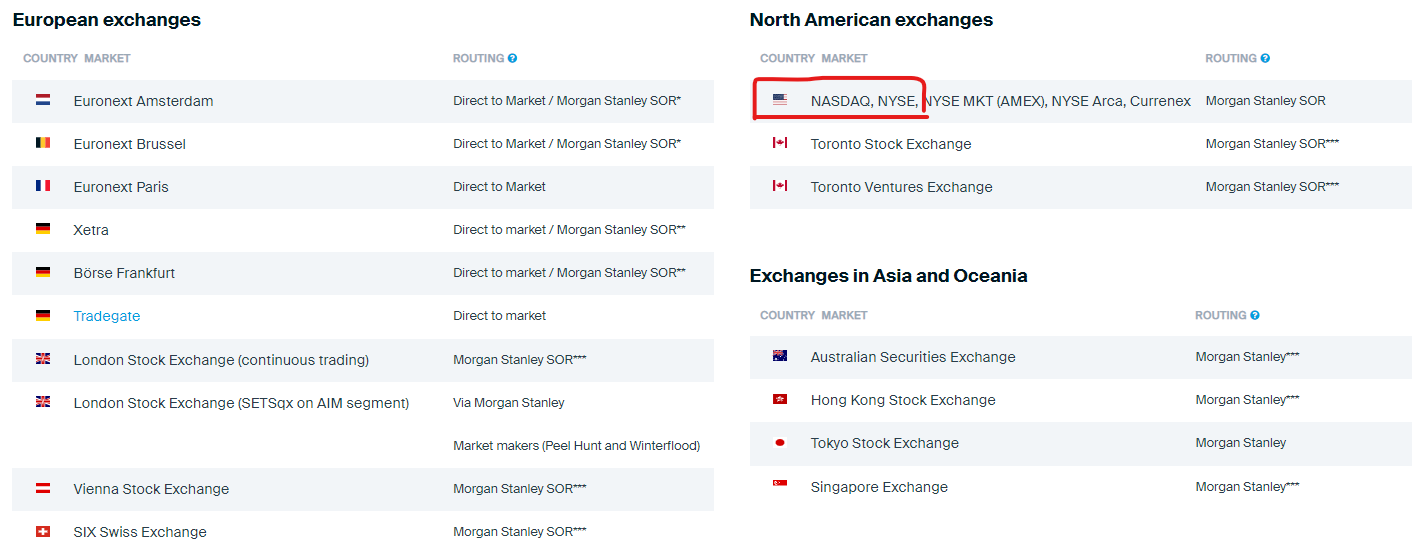Image resolution: width=1412 pixels, height=554 pixels.
Task: Click the Japan flag beside Tokyo Stock Exchange
Action: pyautogui.click(x=780, y=443)
